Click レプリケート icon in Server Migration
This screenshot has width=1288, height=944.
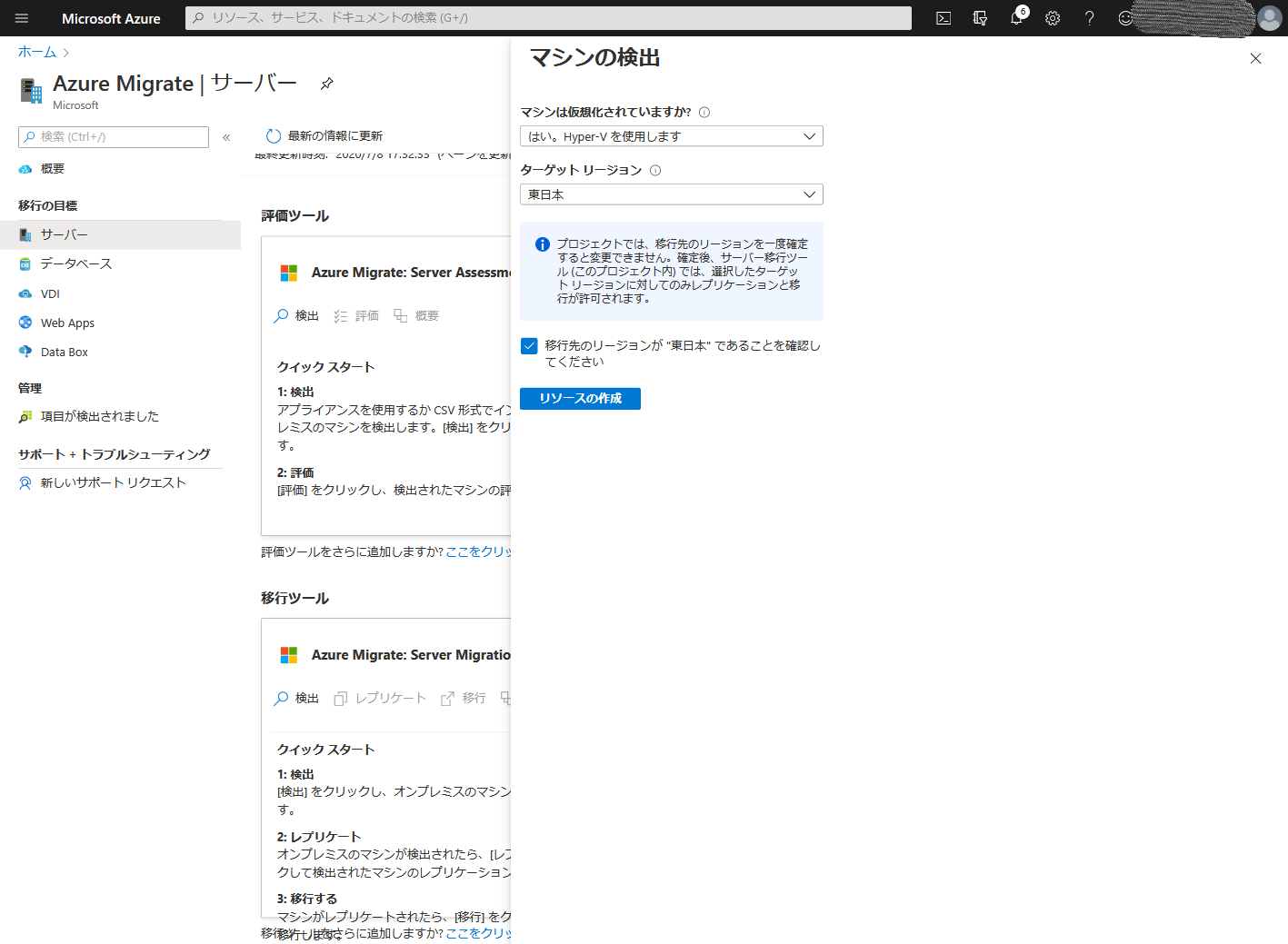click(341, 699)
